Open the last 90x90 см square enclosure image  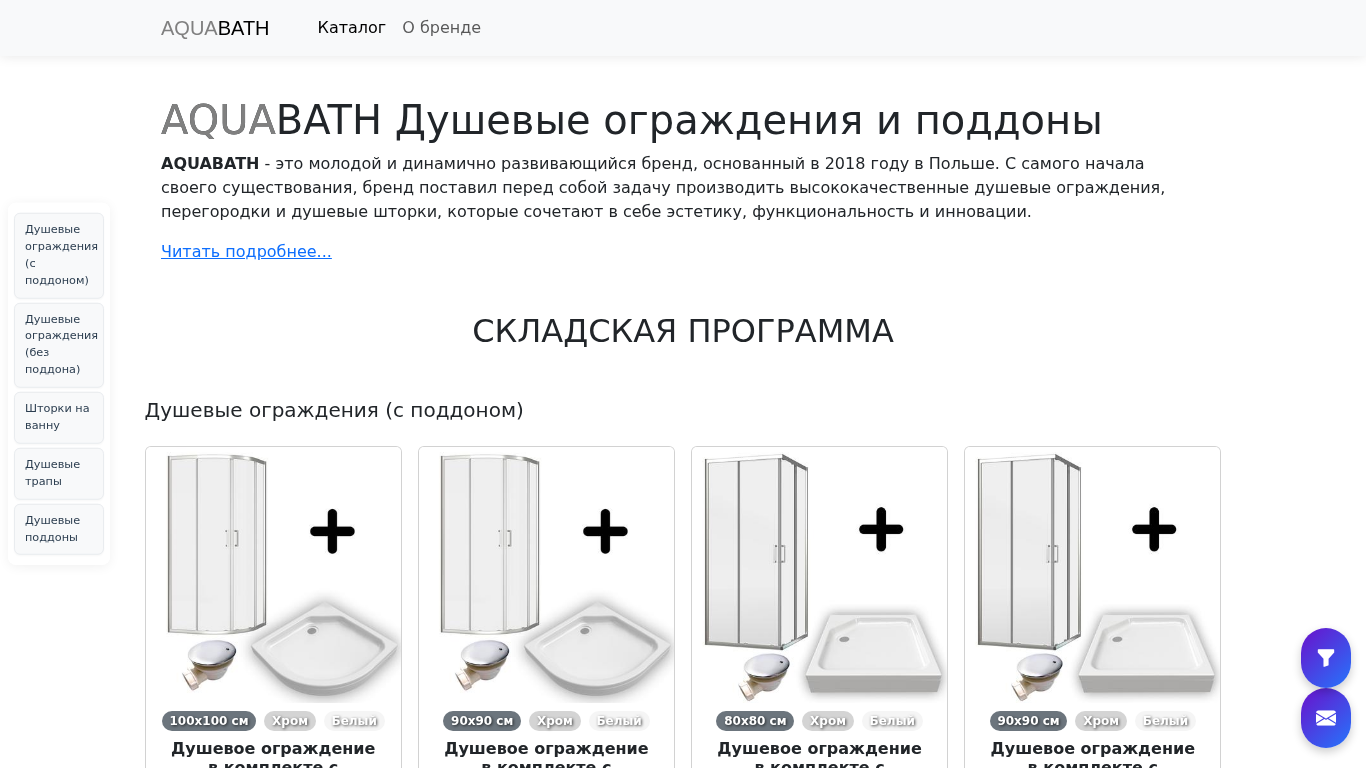pos(1092,575)
